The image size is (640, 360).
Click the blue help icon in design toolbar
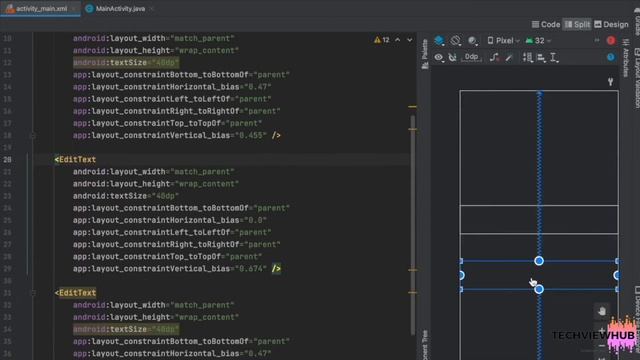611,57
